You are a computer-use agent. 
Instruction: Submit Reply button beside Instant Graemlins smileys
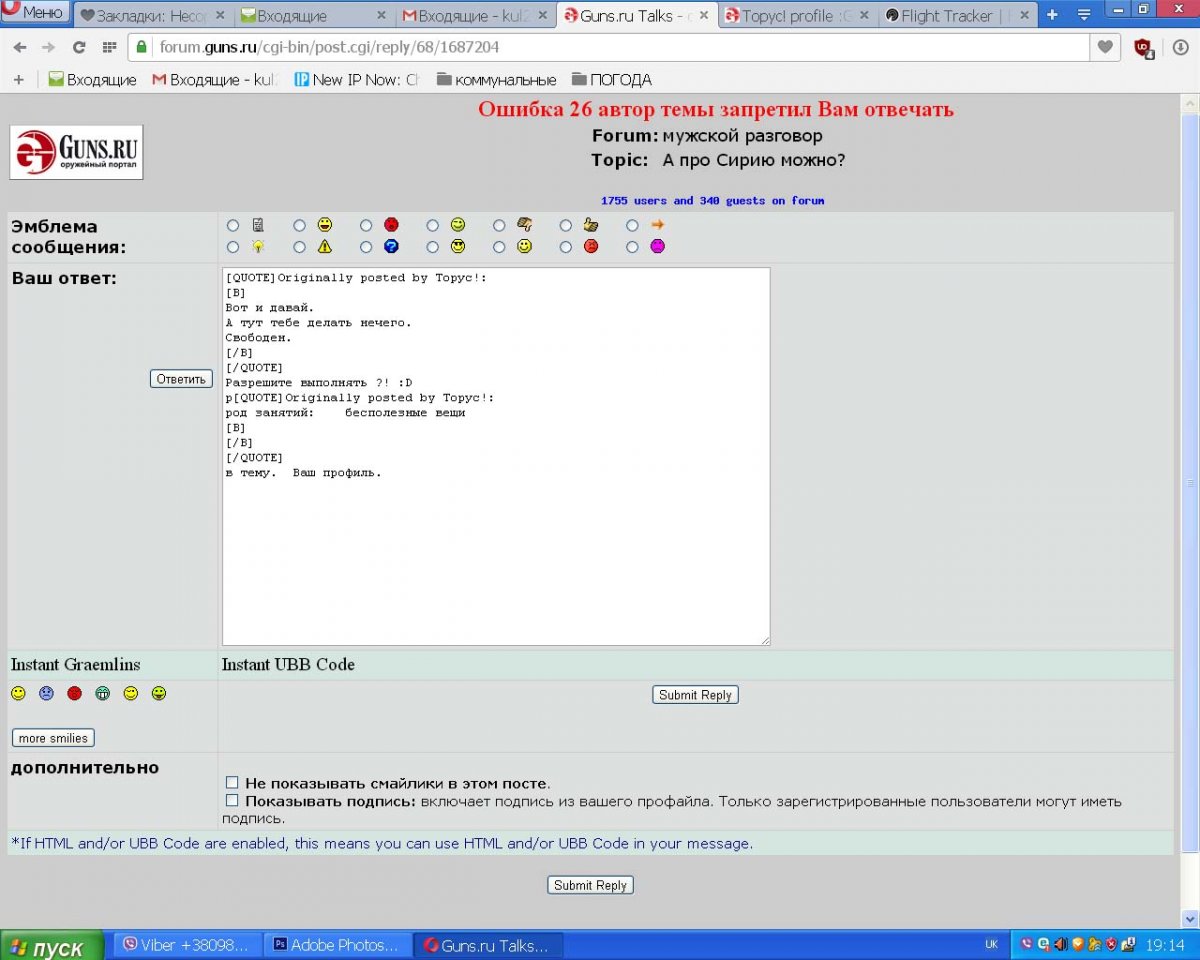695,695
